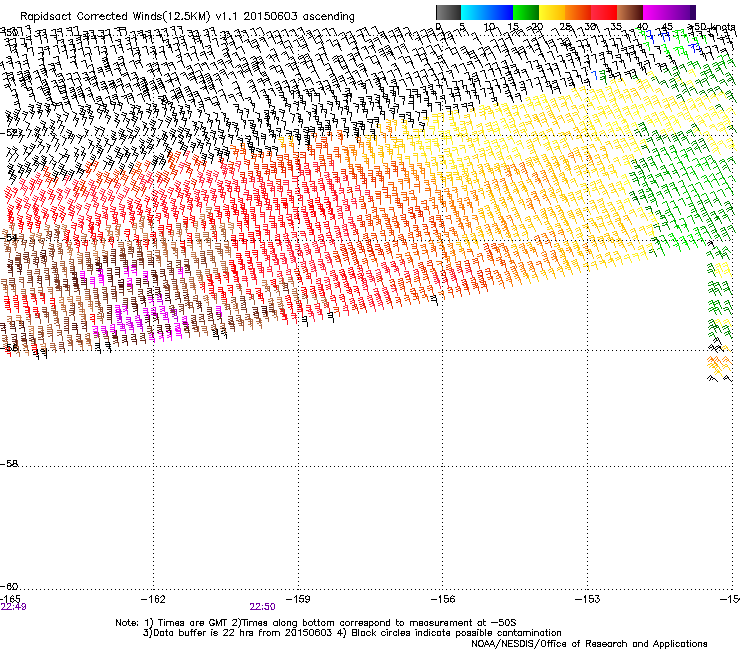The image size is (740, 650).
Task: Click the -159 longitude axis label
Action: pyautogui.click(x=298, y=599)
